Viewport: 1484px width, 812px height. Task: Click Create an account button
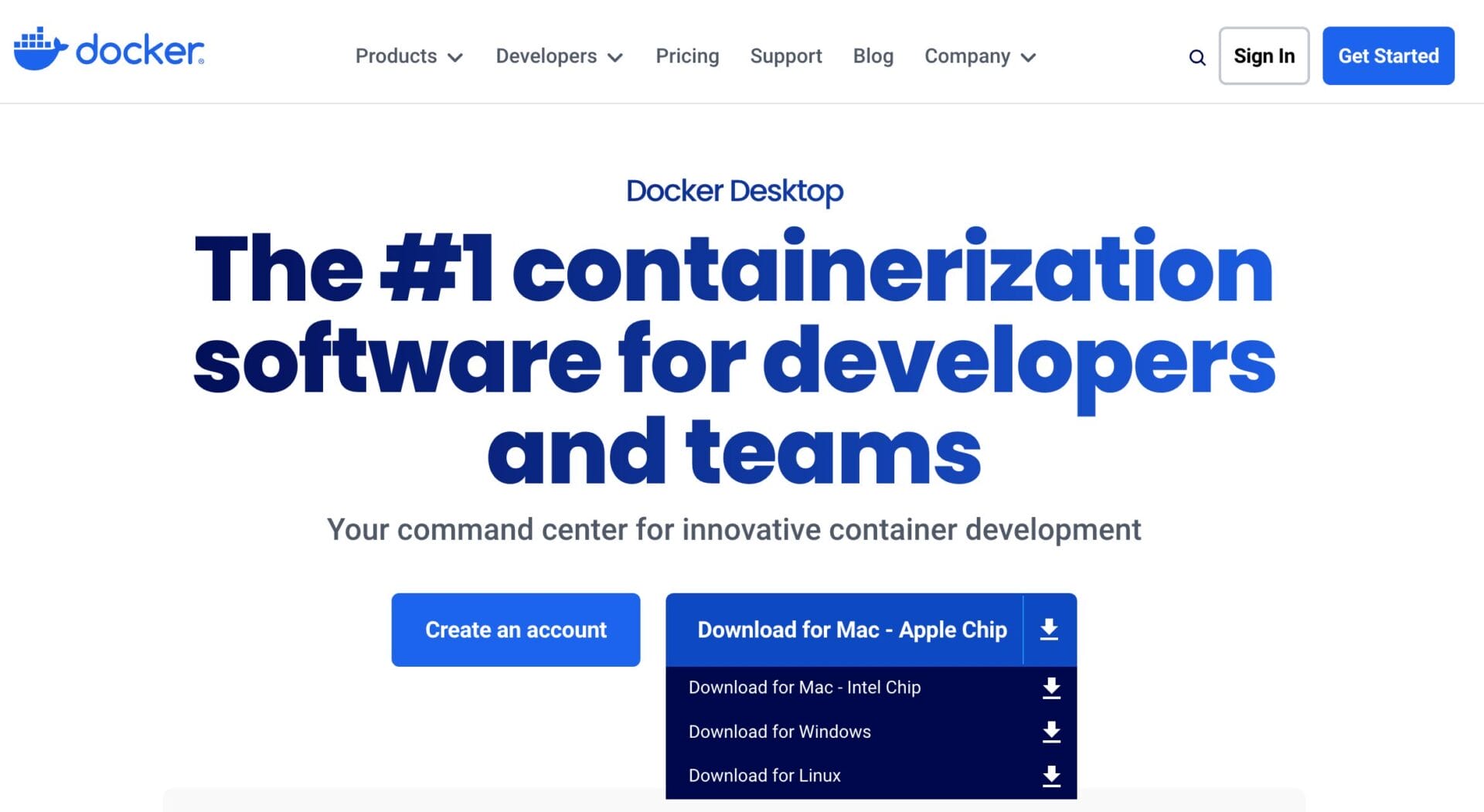point(516,630)
